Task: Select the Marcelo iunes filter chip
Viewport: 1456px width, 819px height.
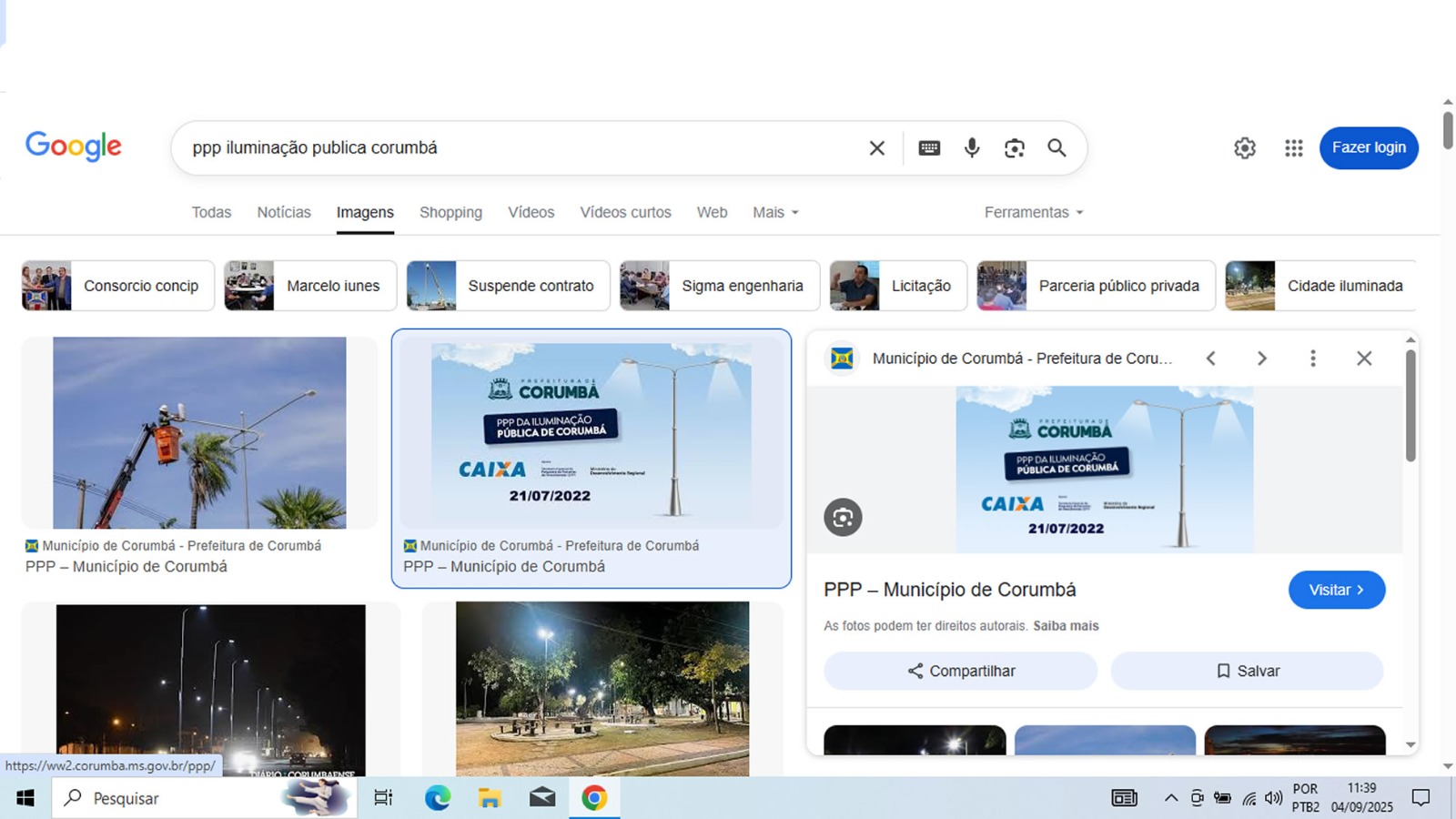Action: coord(310,286)
